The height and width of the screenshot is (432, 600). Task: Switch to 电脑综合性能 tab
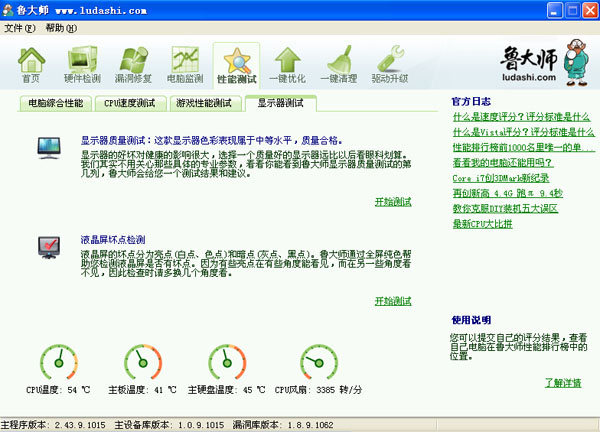[55, 103]
